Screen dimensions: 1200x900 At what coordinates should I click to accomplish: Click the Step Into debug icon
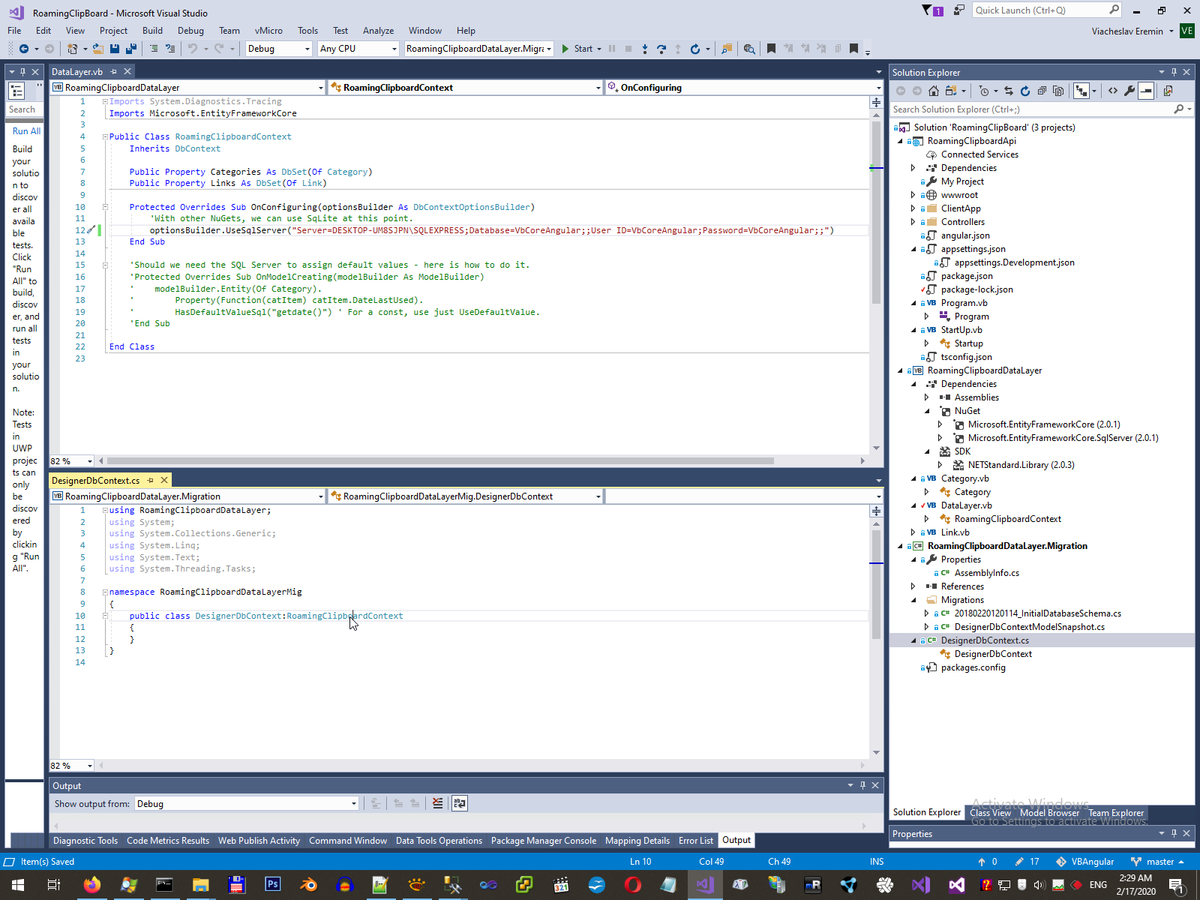click(645, 48)
